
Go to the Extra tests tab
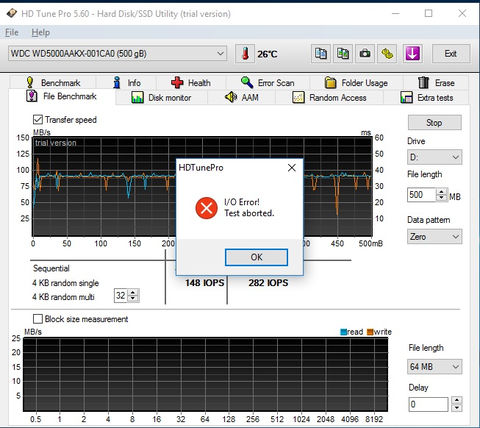click(427, 98)
